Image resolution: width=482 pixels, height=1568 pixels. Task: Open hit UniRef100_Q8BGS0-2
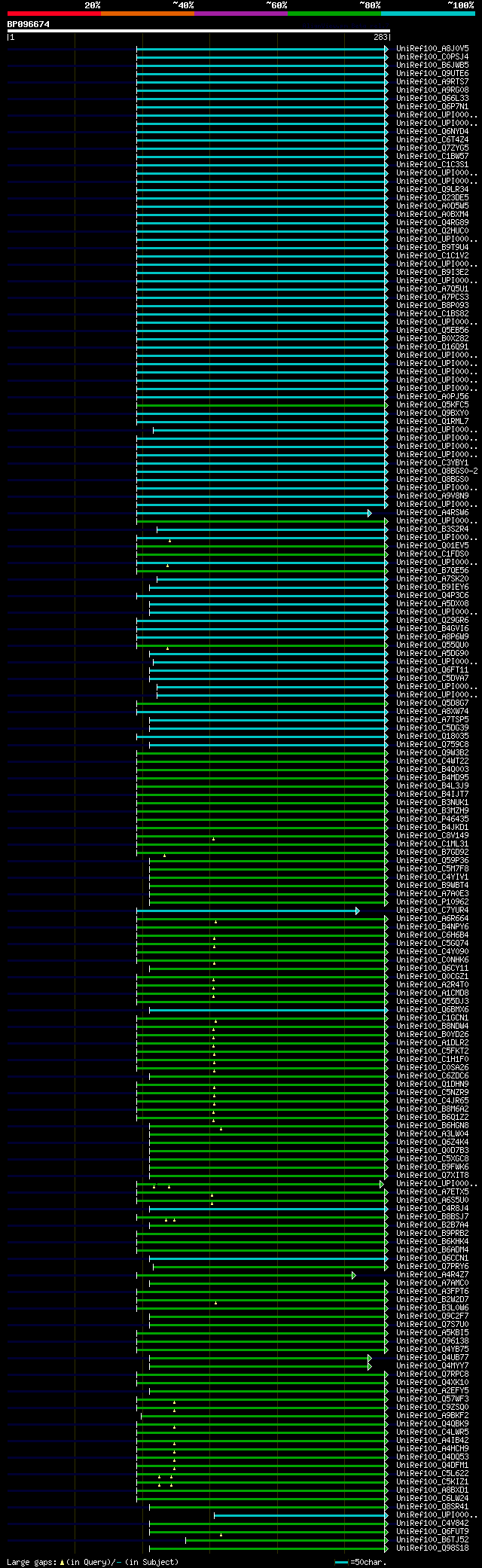[x=437, y=471]
